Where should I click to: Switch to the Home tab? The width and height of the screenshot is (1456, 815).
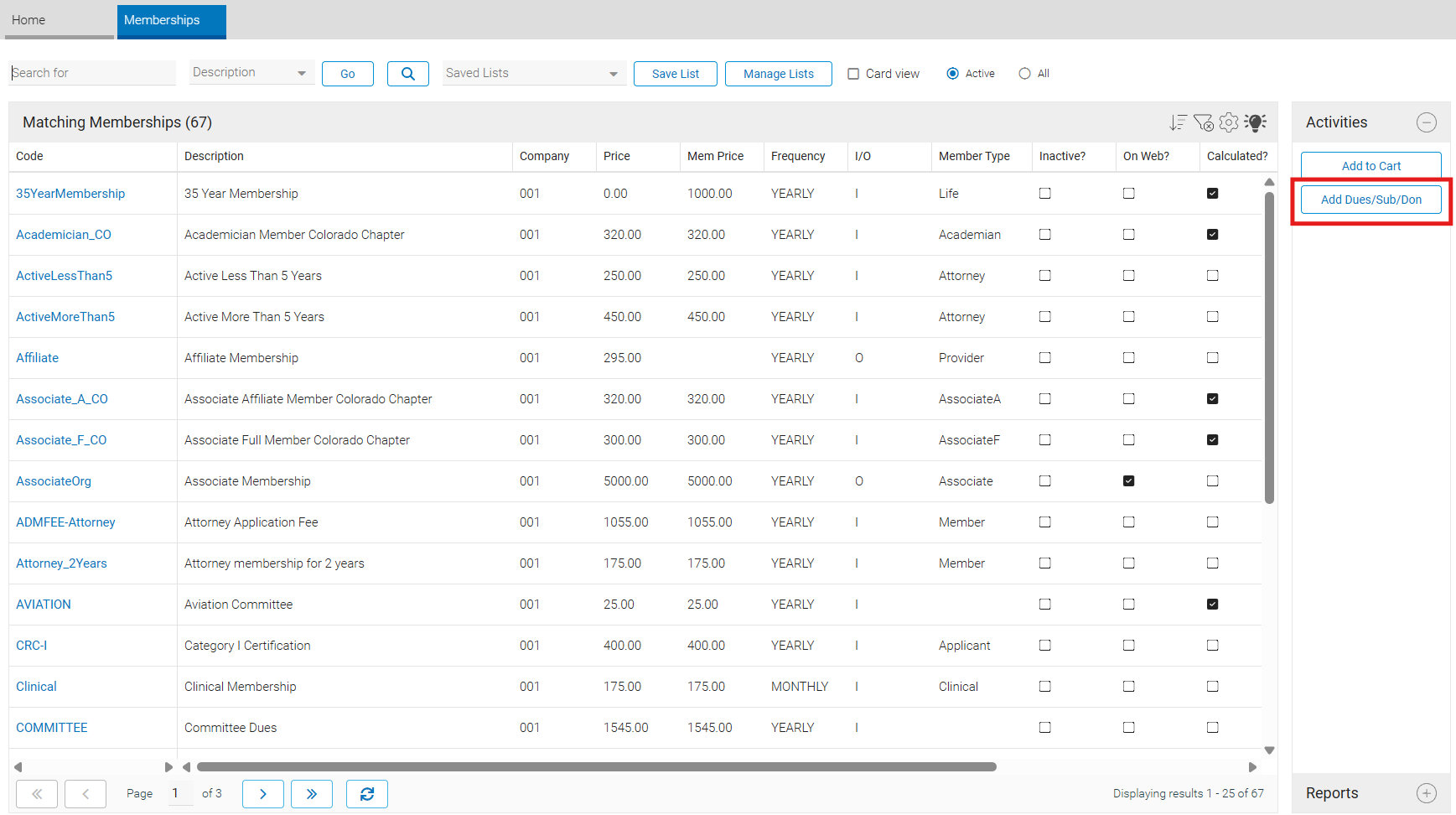[28, 20]
